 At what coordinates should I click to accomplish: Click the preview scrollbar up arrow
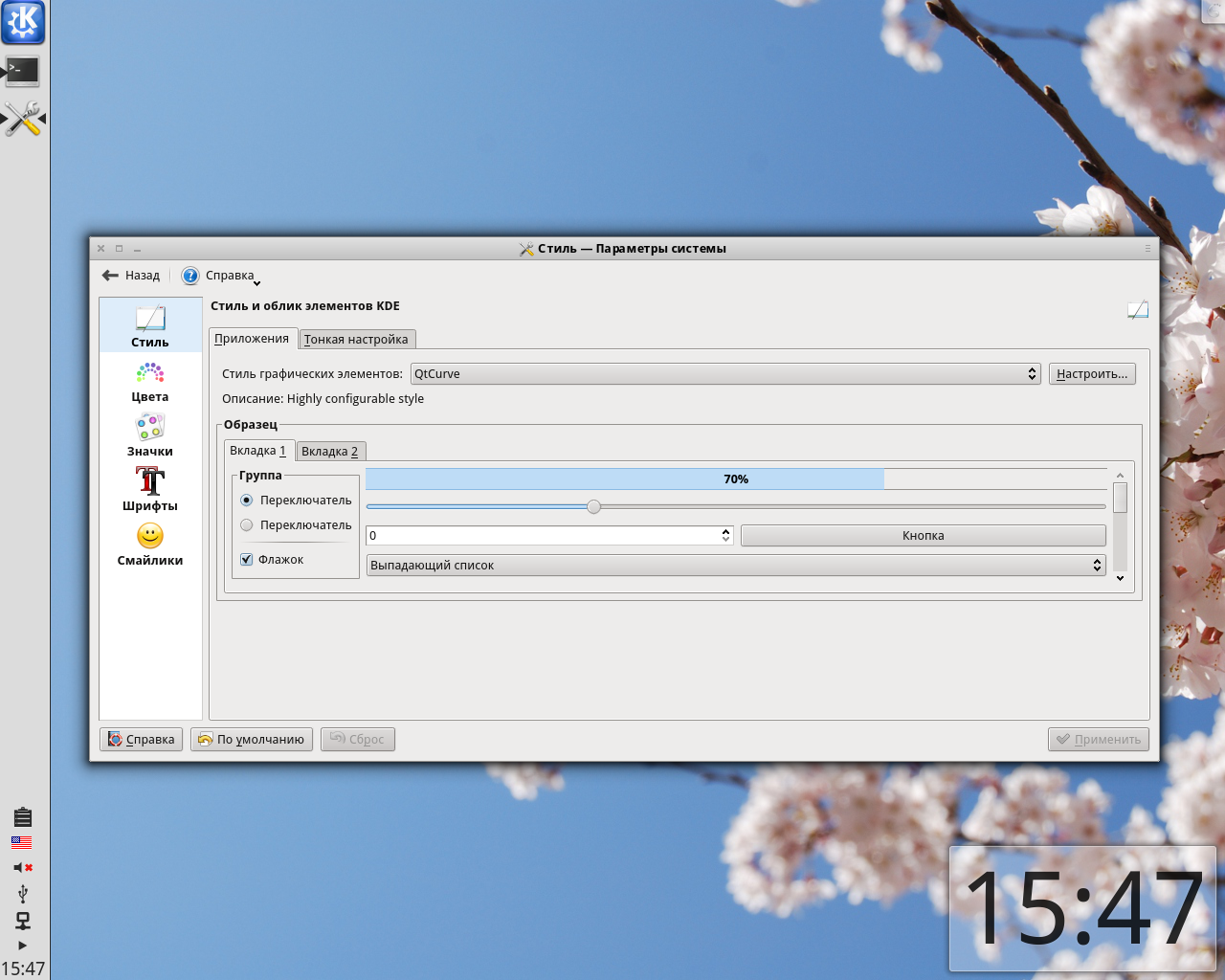[x=1121, y=475]
